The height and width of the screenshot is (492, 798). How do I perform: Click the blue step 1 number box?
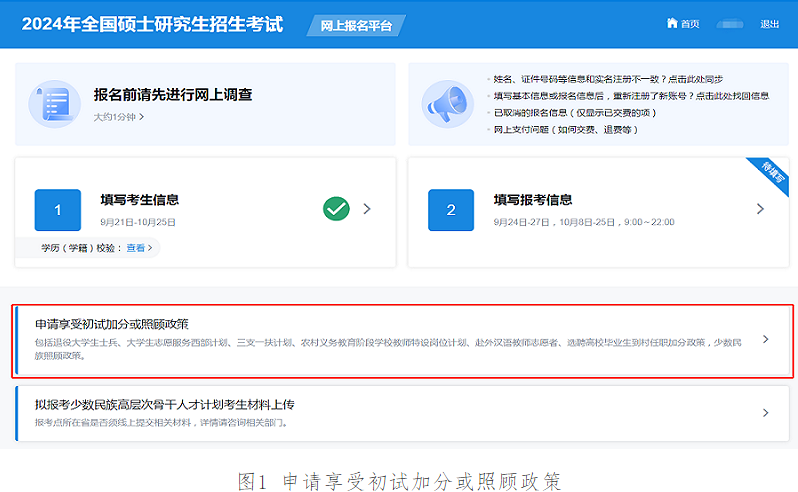click(58, 210)
